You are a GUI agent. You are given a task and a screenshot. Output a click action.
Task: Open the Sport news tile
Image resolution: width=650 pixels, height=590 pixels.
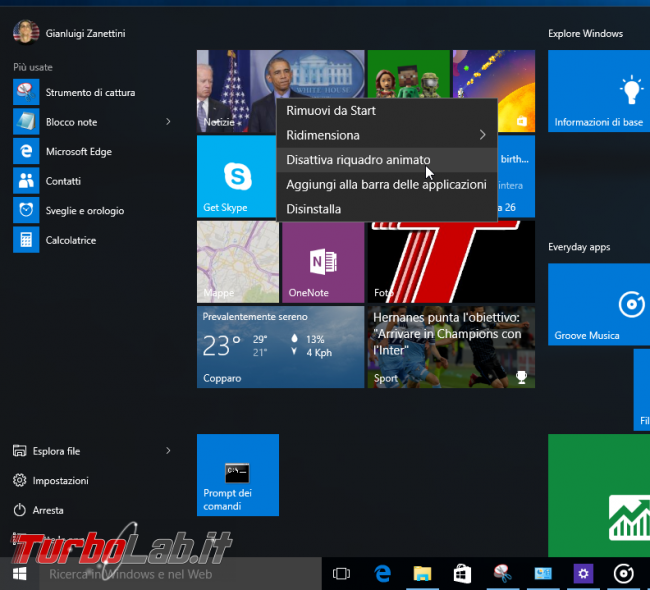point(451,347)
